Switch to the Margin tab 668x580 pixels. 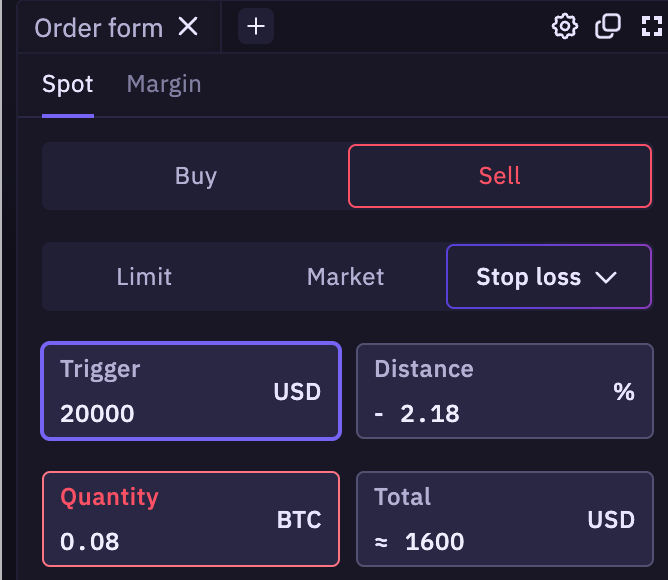tap(164, 85)
